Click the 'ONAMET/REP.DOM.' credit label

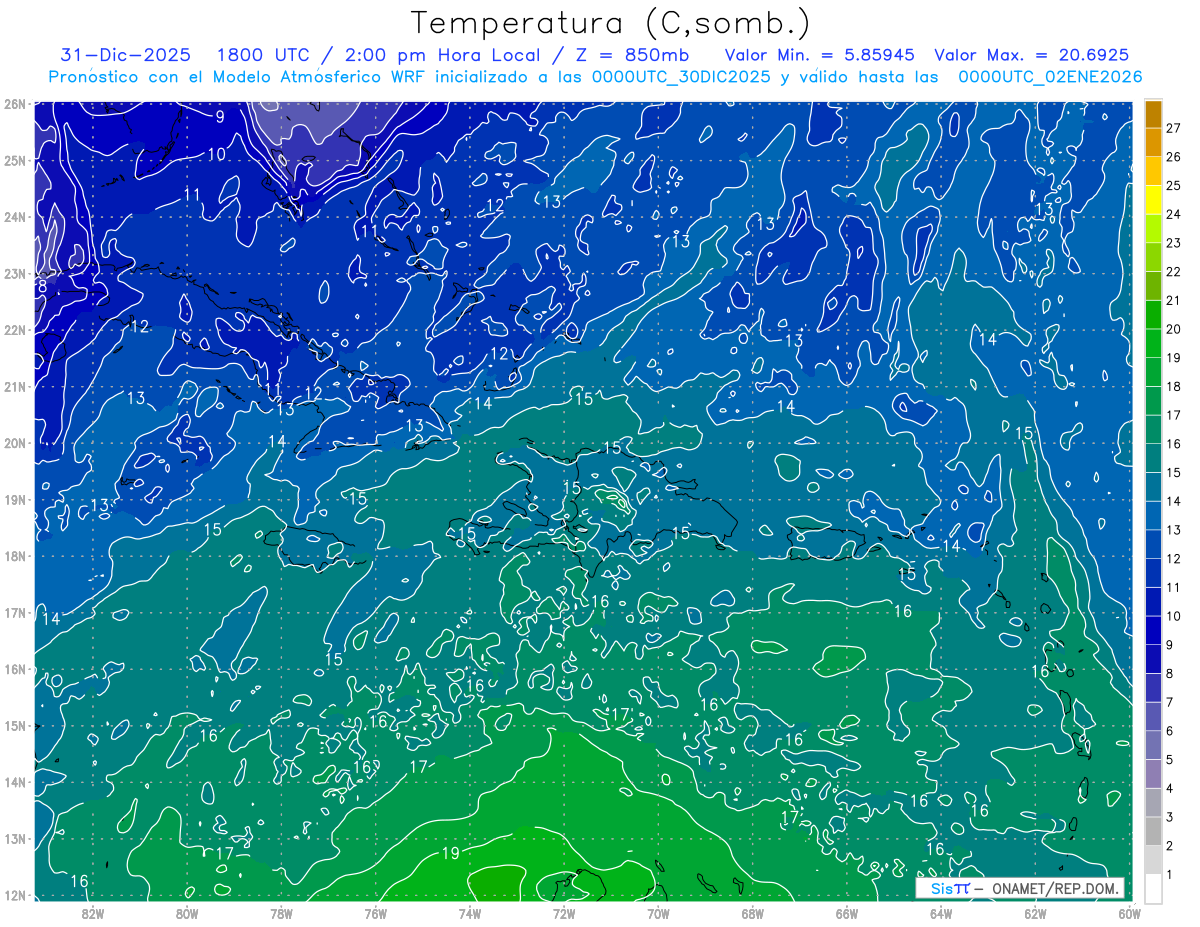(x=1055, y=888)
